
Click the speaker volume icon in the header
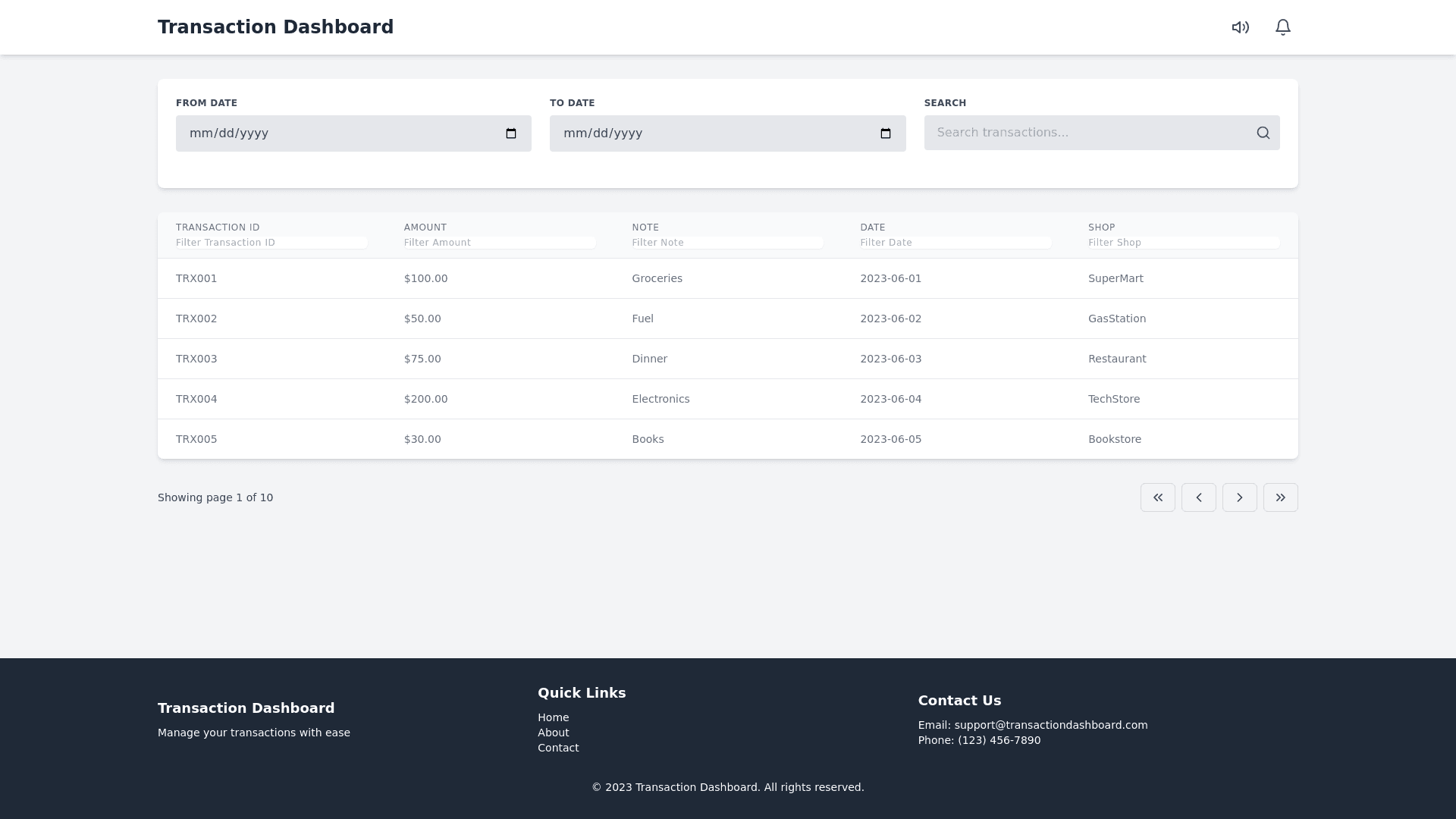[1241, 27]
